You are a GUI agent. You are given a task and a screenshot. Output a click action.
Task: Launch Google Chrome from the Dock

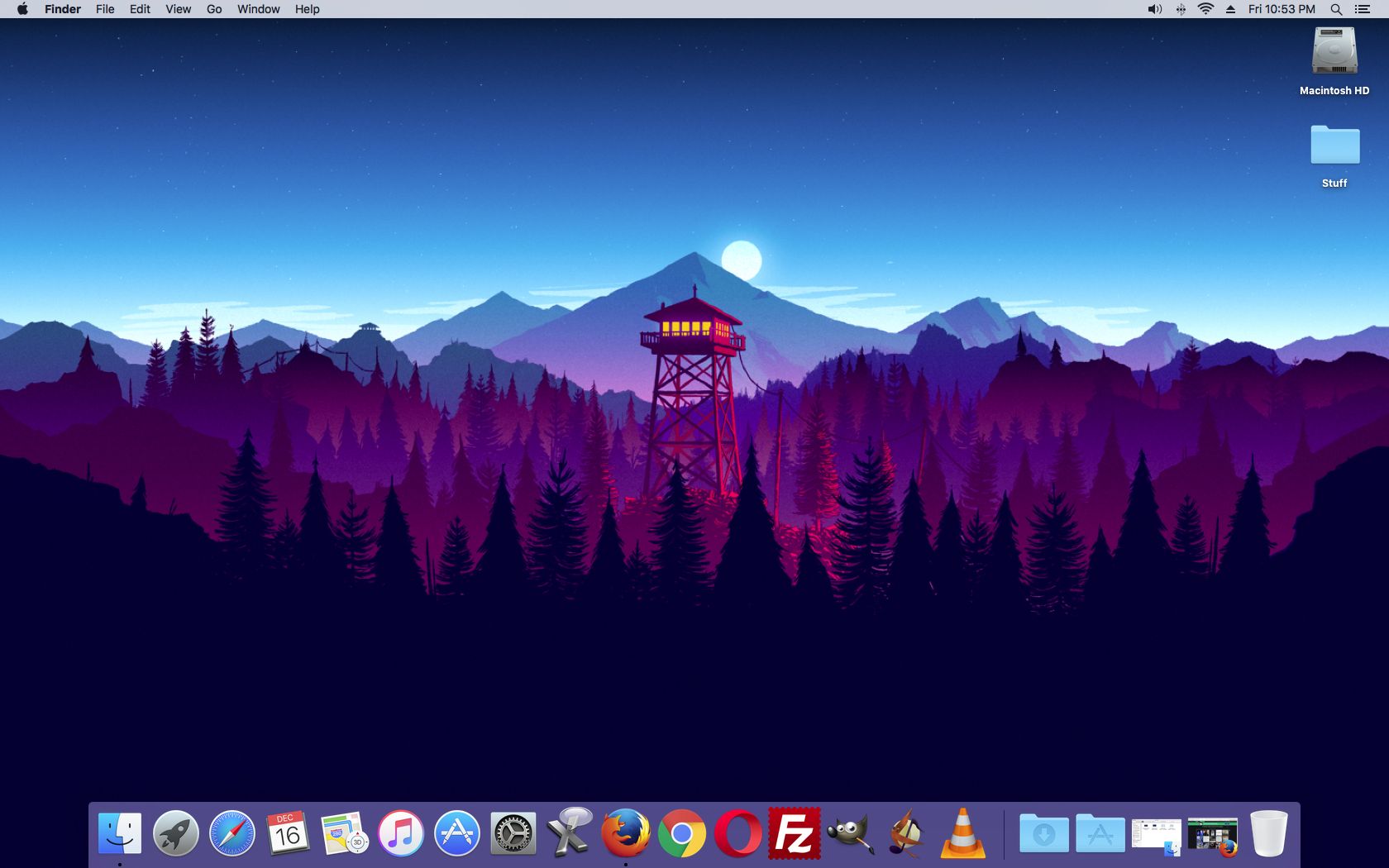pos(682,832)
